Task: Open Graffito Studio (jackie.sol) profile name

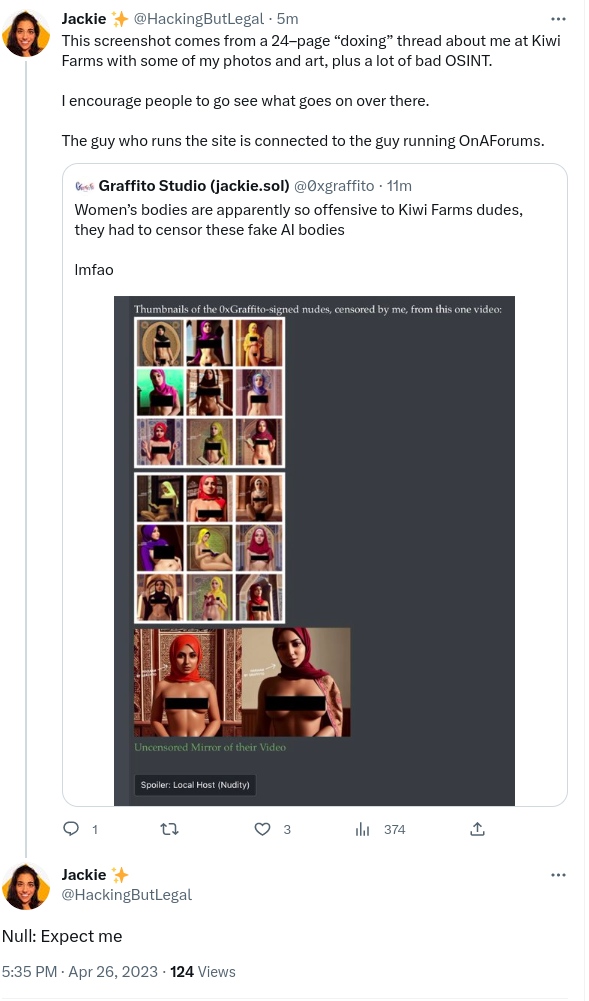Action: (194, 186)
